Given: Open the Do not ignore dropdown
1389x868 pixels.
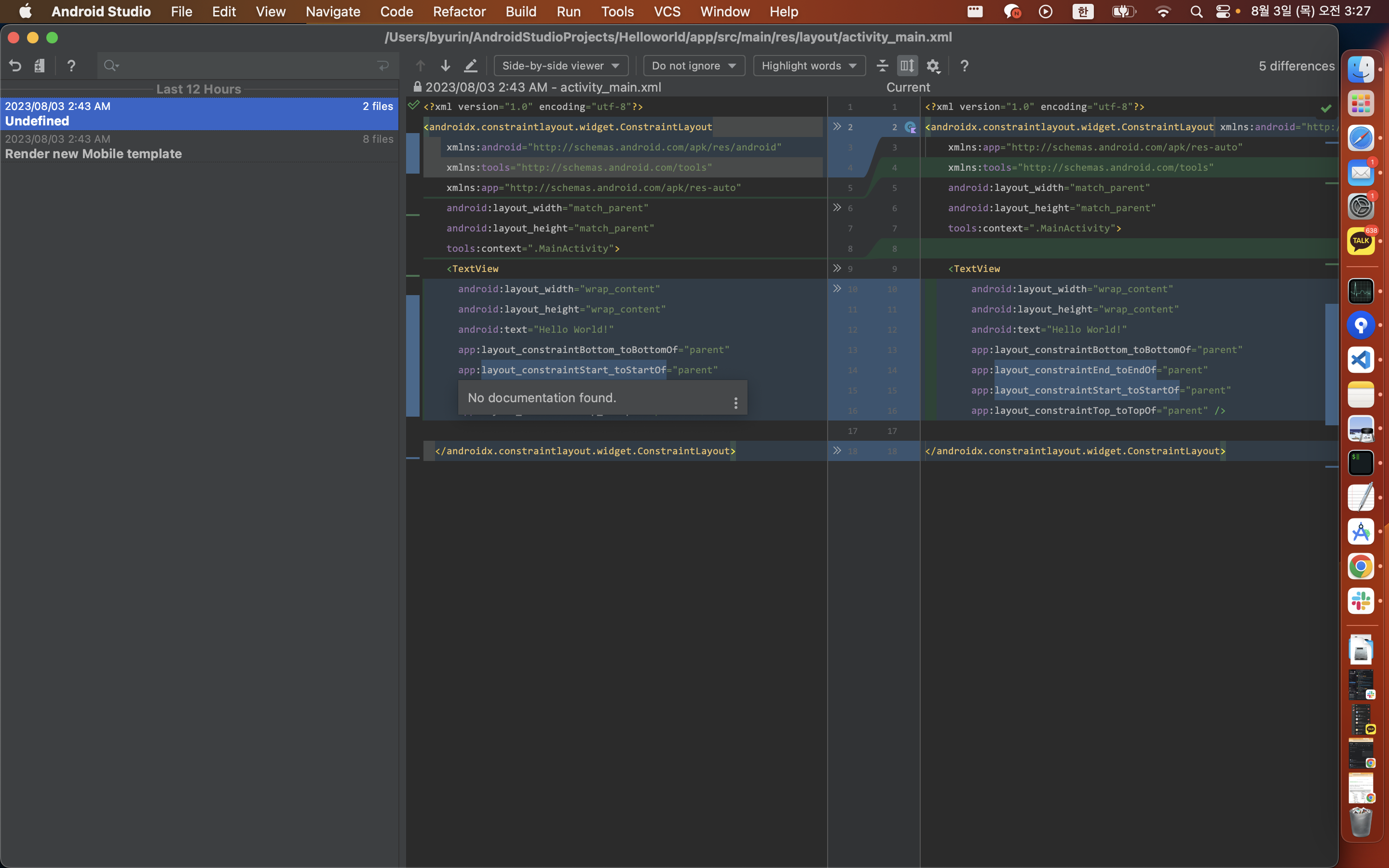Looking at the screenshot, I should pyautogui.click(x=694, y=66).
